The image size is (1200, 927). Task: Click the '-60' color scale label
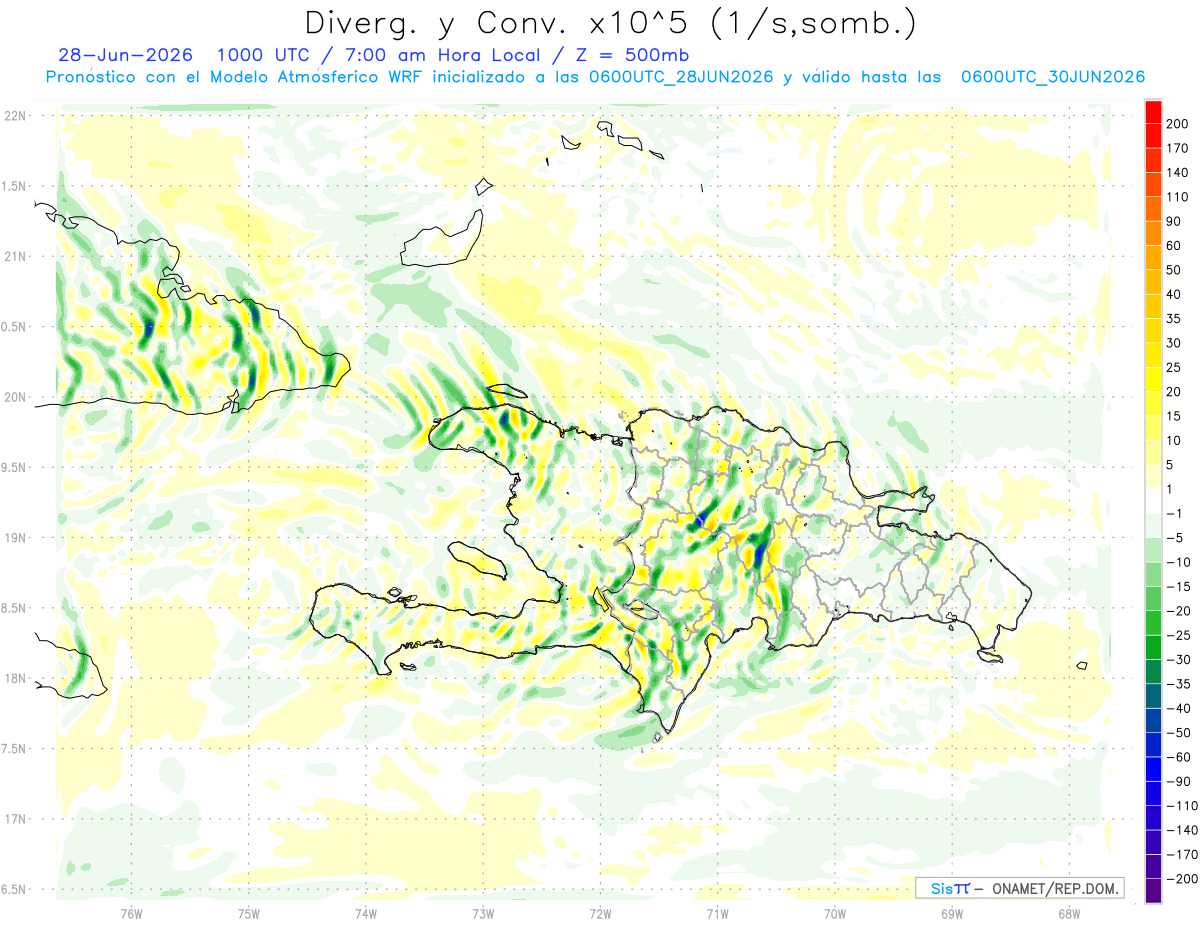pyautogui.click(x=1179, y=757)
